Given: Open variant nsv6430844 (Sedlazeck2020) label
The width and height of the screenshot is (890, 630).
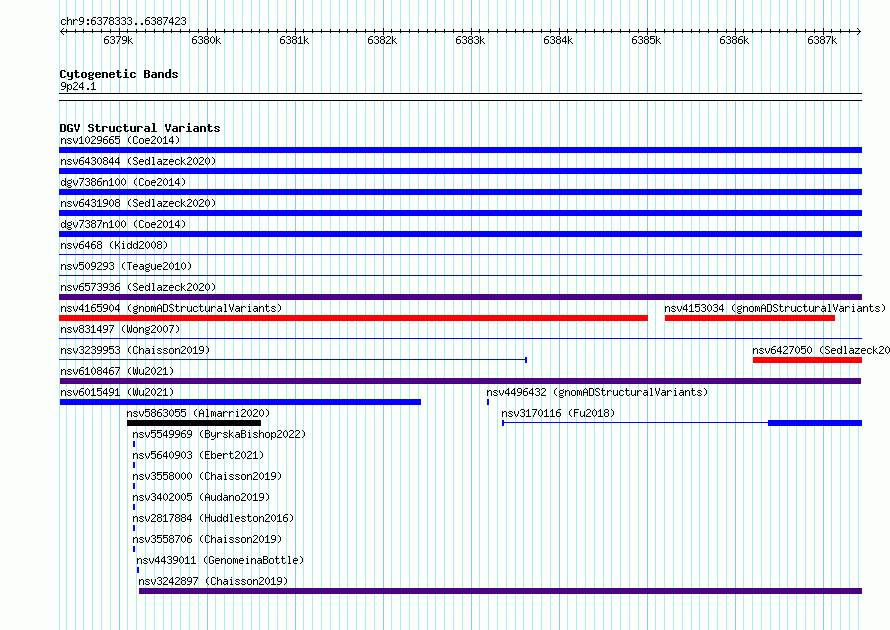Looking at the screenshot, I should [138, 161].
